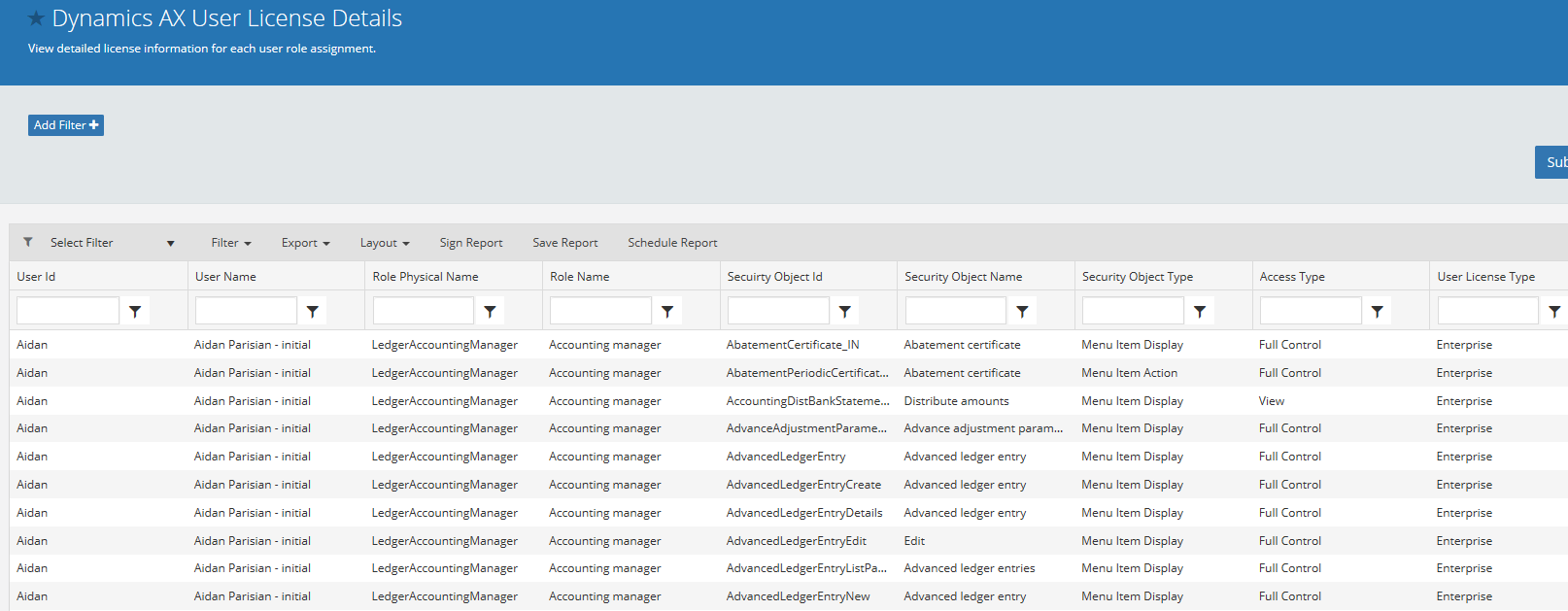Focus the User Id filter text box
Screen dimensions: 1568x611
click(68, 311)
